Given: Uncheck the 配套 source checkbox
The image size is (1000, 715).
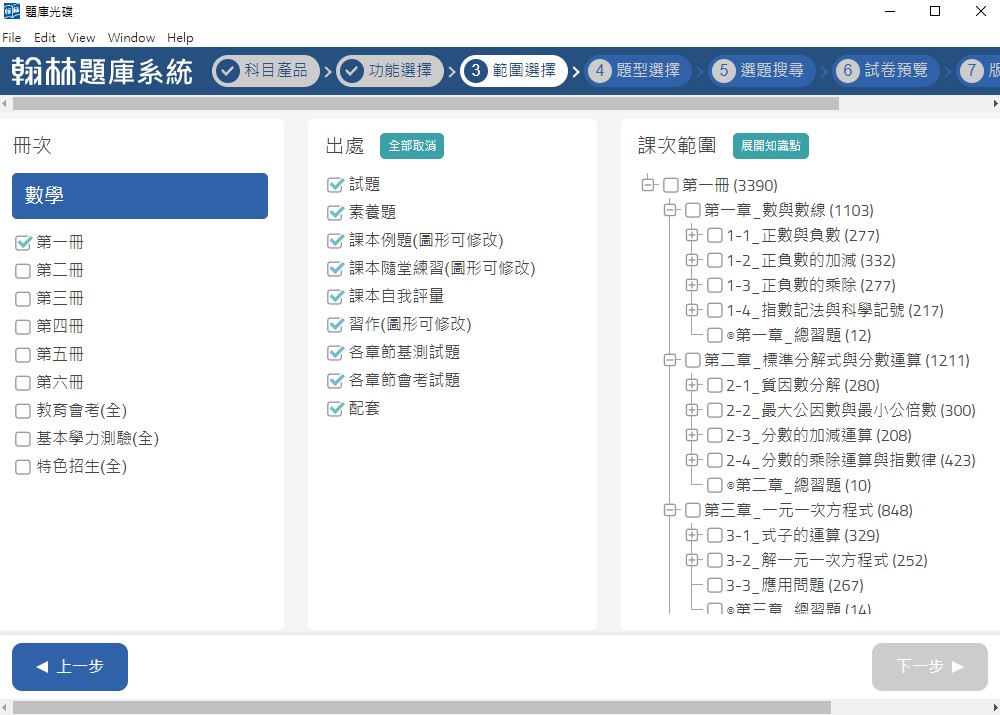Looking at the screenshot, I should [x=335, y=409].
